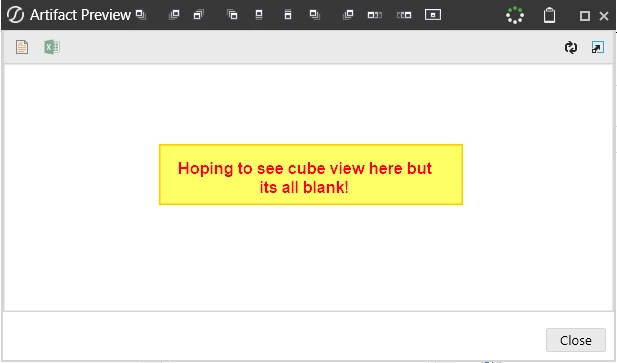Click the green dotted loading spinner icon
Image resolution: width=617 pixels, height=363 pixels.
click(x=515, y=15)
